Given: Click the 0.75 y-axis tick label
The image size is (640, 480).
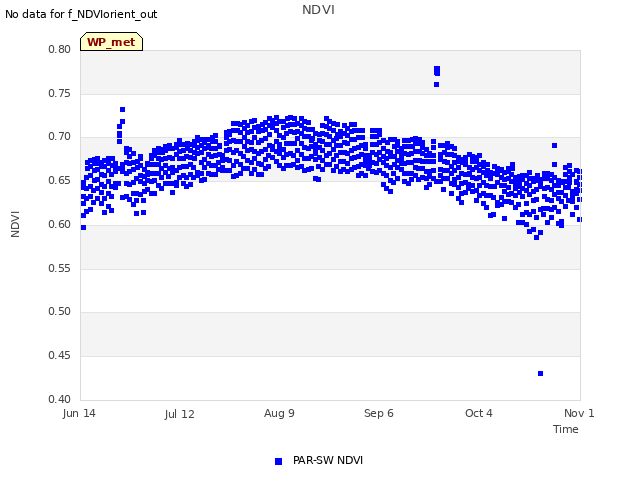Looking at the screenshot, I should pyautogui.click(x=59, y=93).
